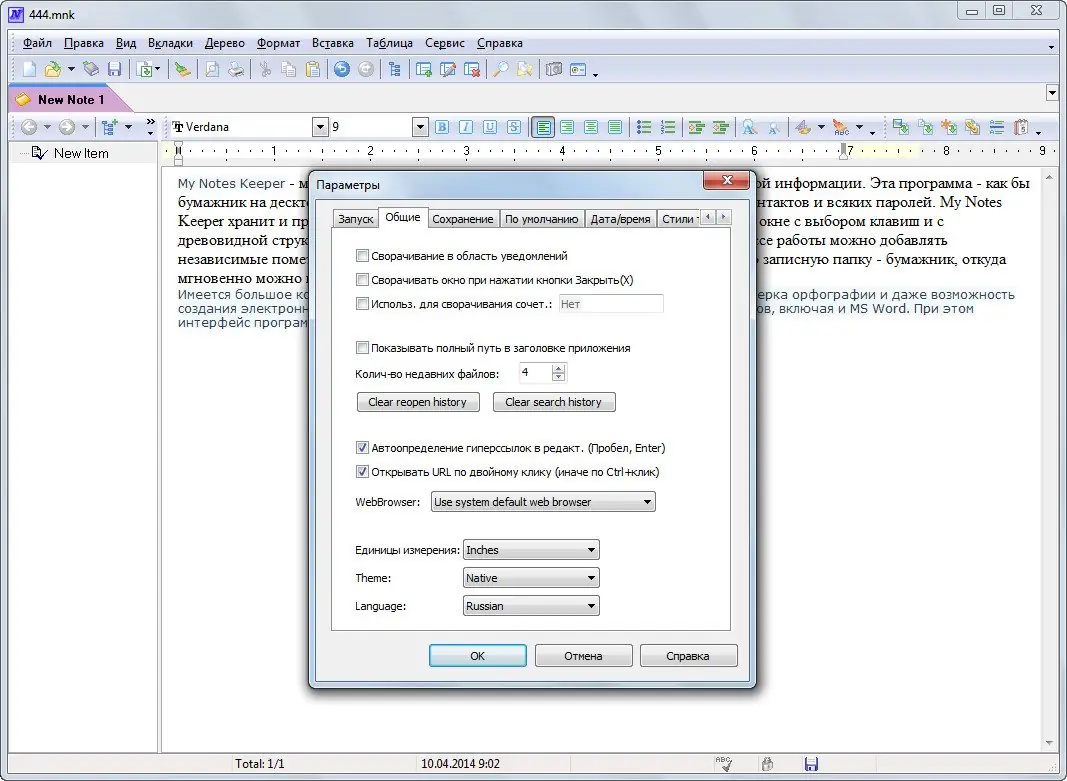
Task: Click the spell check ABC toolbar icon
Action: point(841,127)
